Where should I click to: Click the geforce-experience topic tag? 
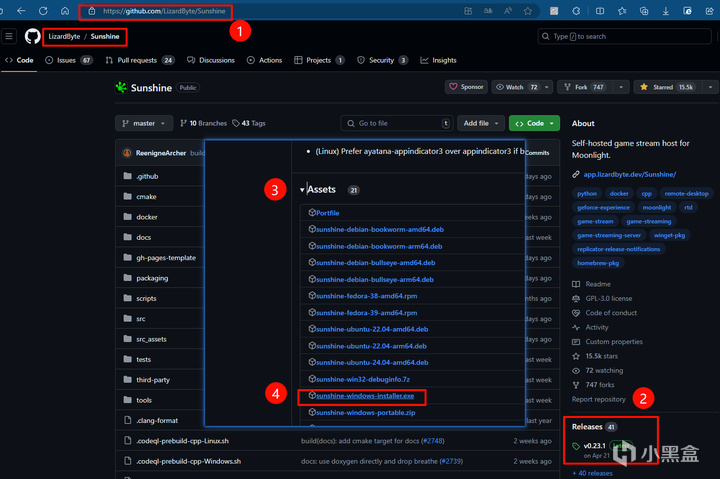[x=603, y=208]
